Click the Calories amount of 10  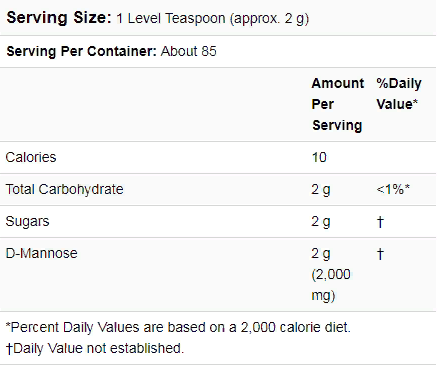pos(319,157)
